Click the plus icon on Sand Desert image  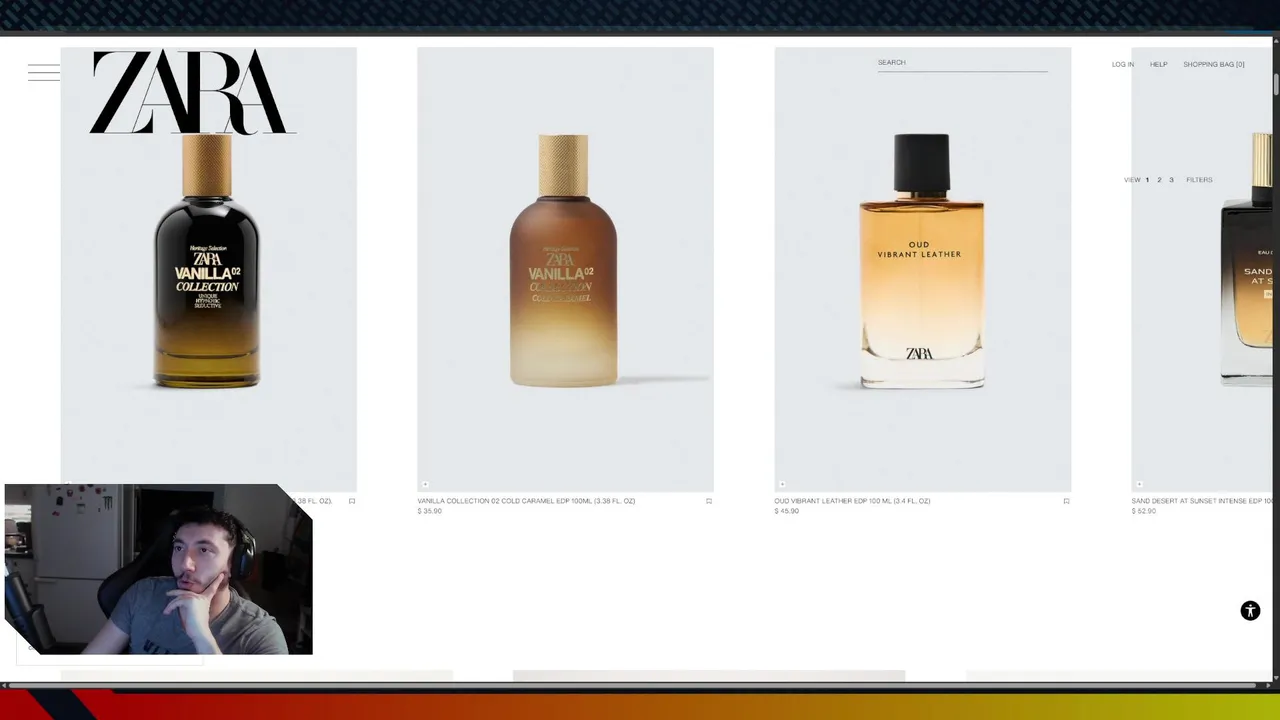pos(1139,484)
